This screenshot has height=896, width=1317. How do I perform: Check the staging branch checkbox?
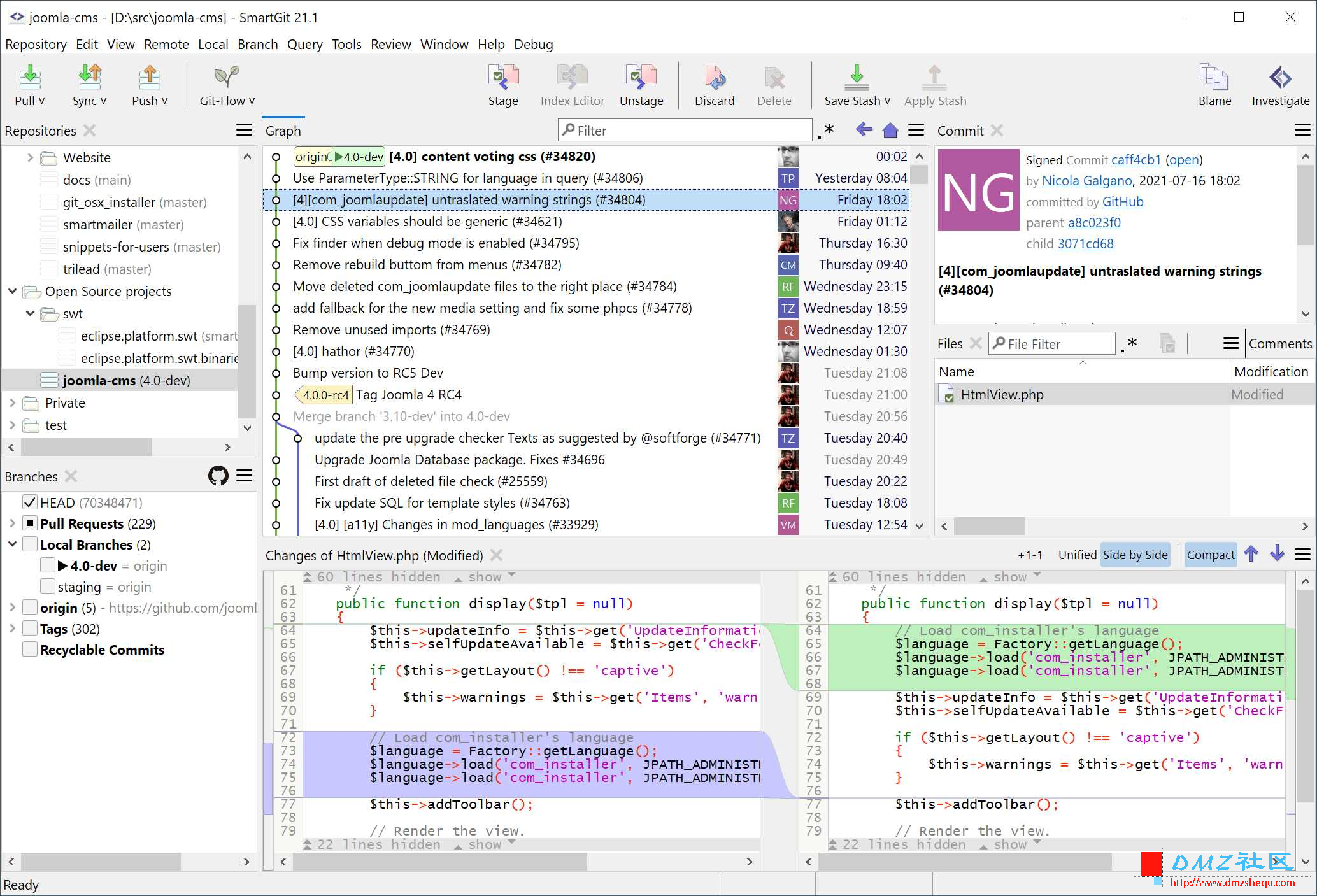[x=47, y=587]
